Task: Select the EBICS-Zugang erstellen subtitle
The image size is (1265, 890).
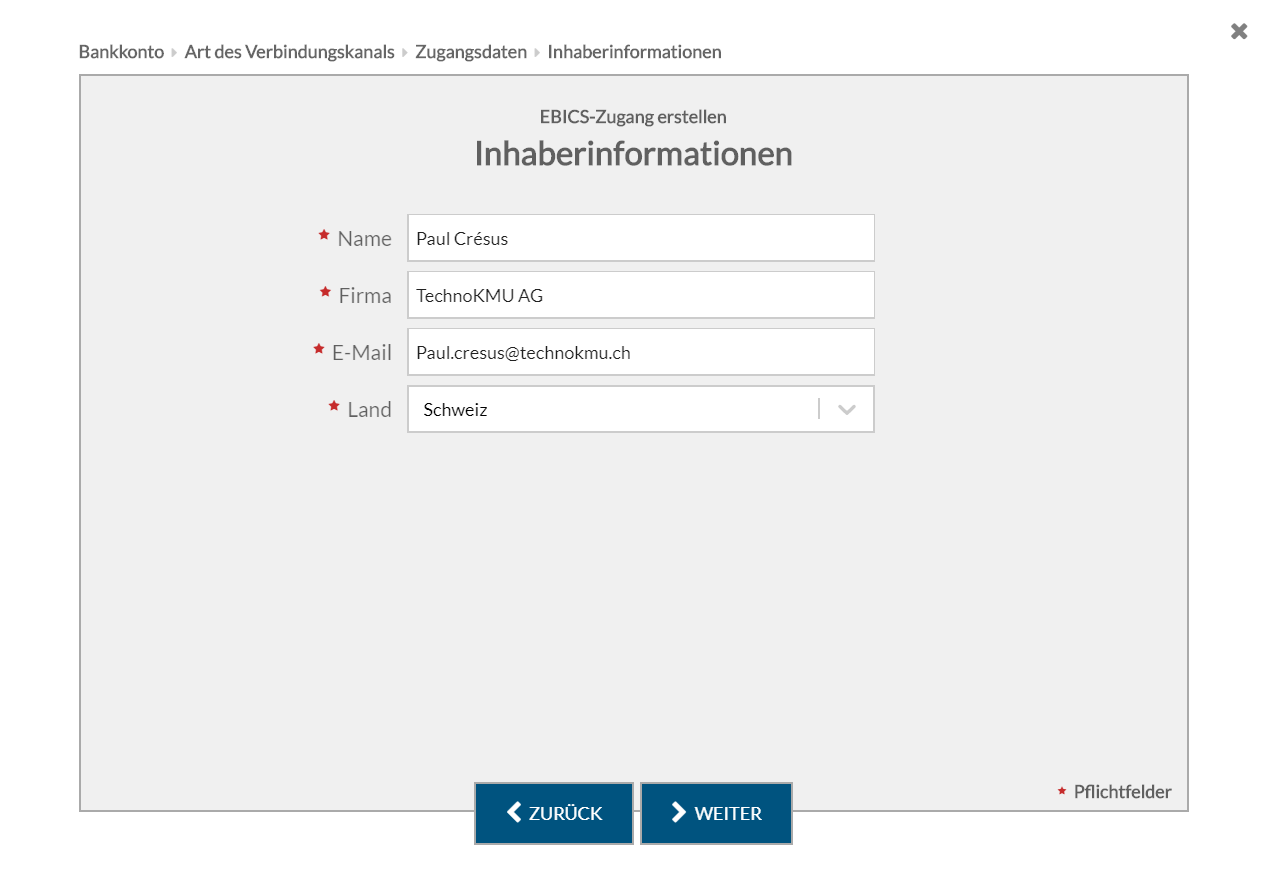Action: point(633,117)
